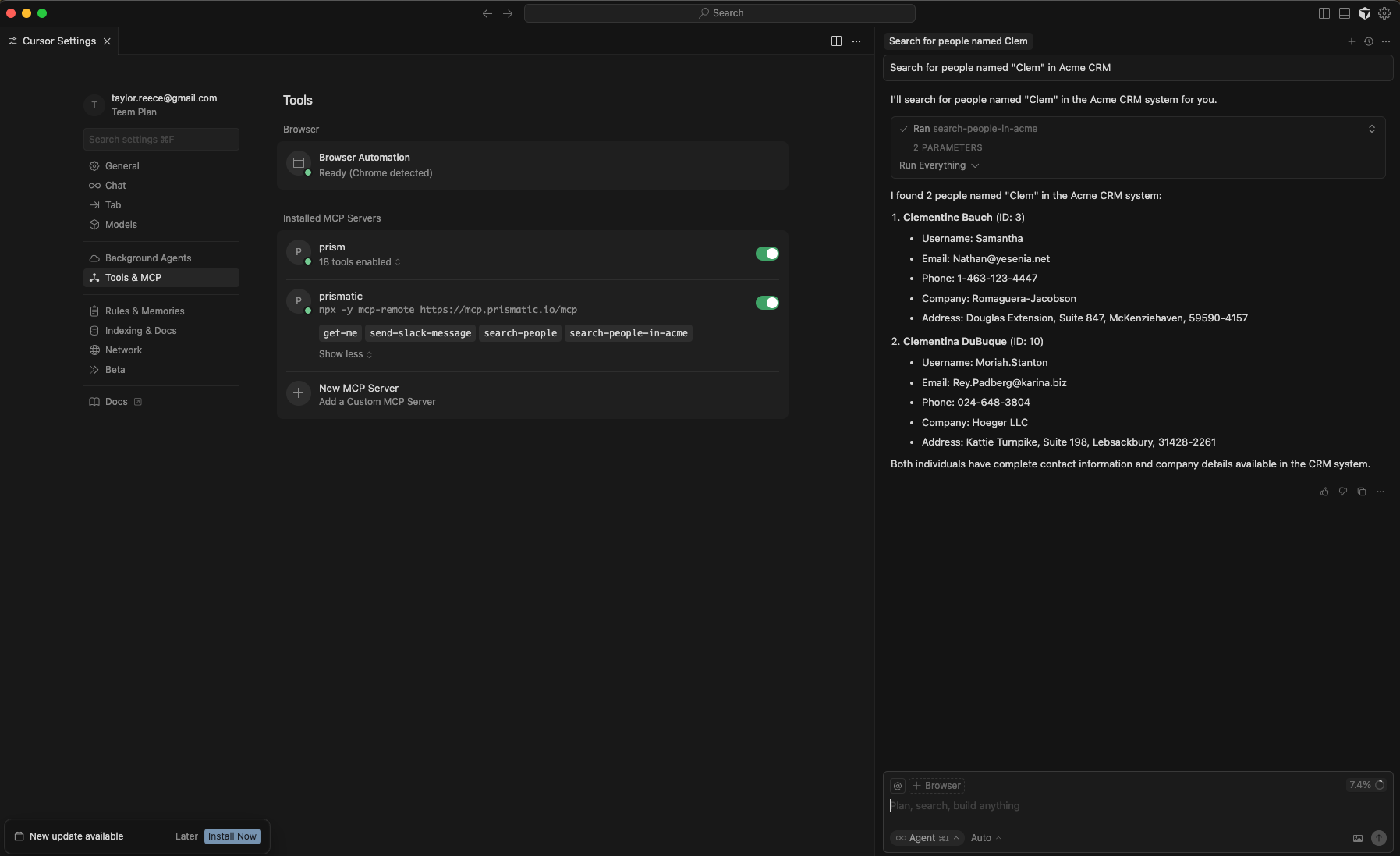Start a new chat with the plus icon
The image size is (1400, 856).
1351,41
